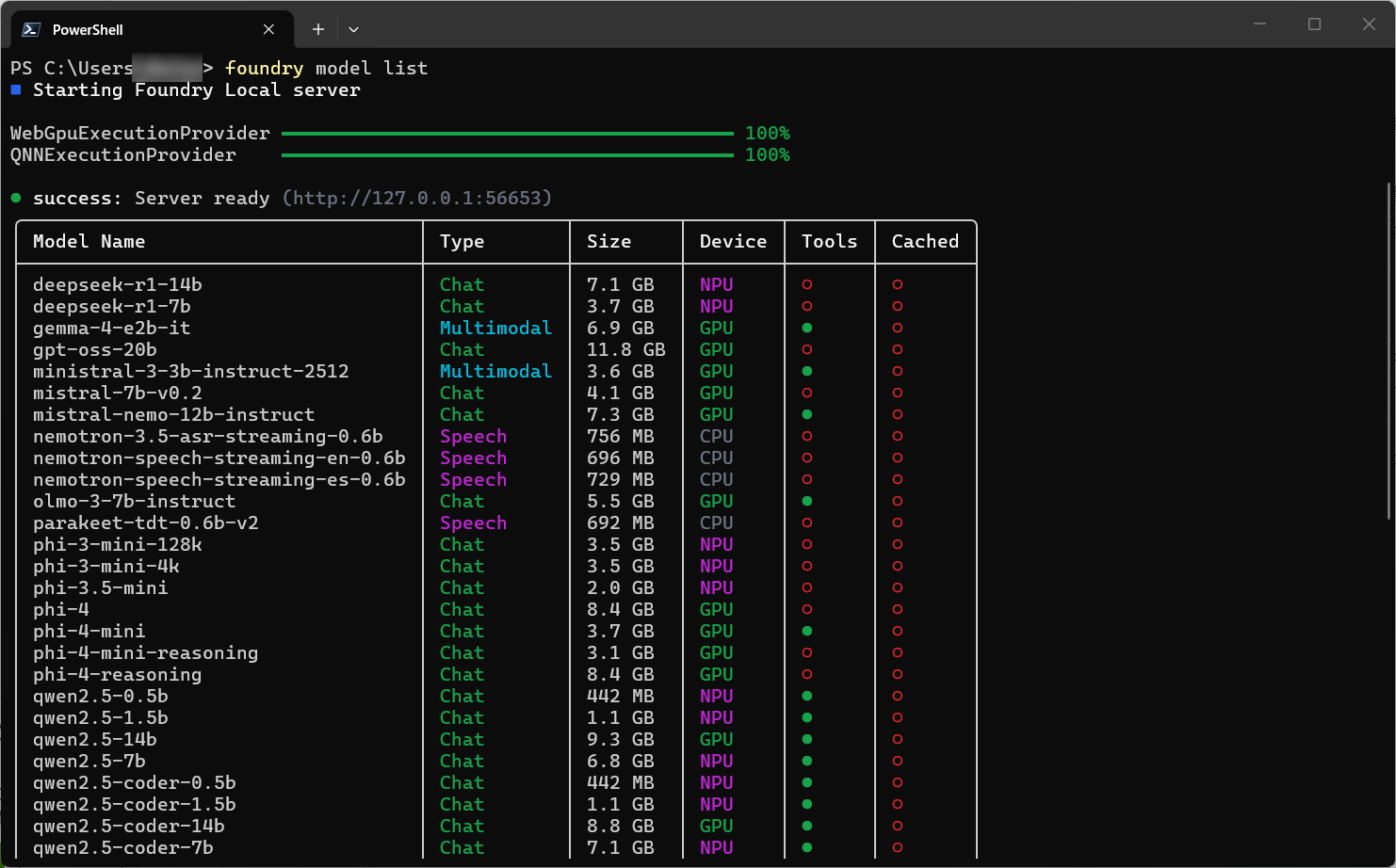The image size is (1396, 868).
Task: Click the 9.3 GB size value
Action: click(620, 739)
